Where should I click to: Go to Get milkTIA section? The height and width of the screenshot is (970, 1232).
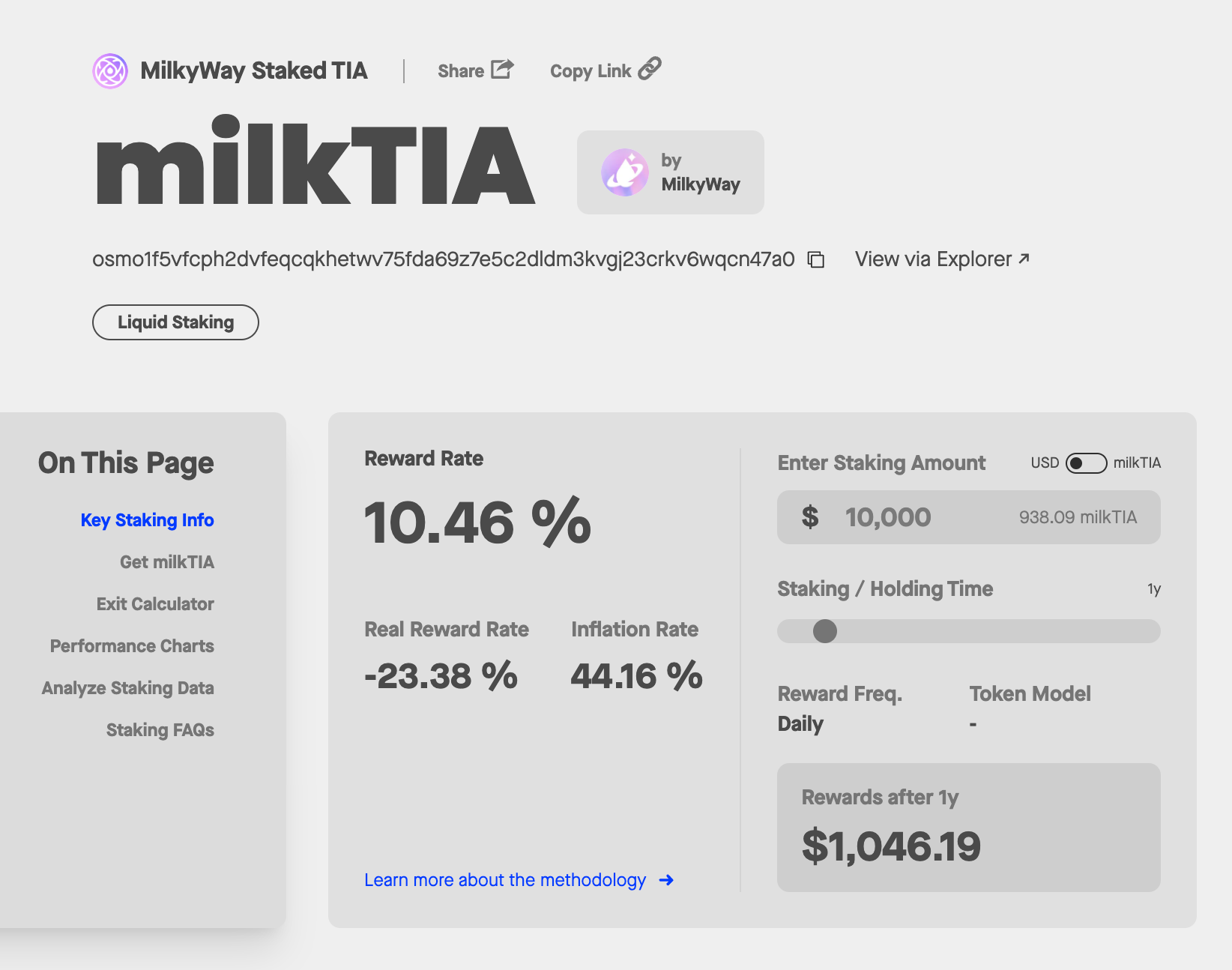(167, 562)
